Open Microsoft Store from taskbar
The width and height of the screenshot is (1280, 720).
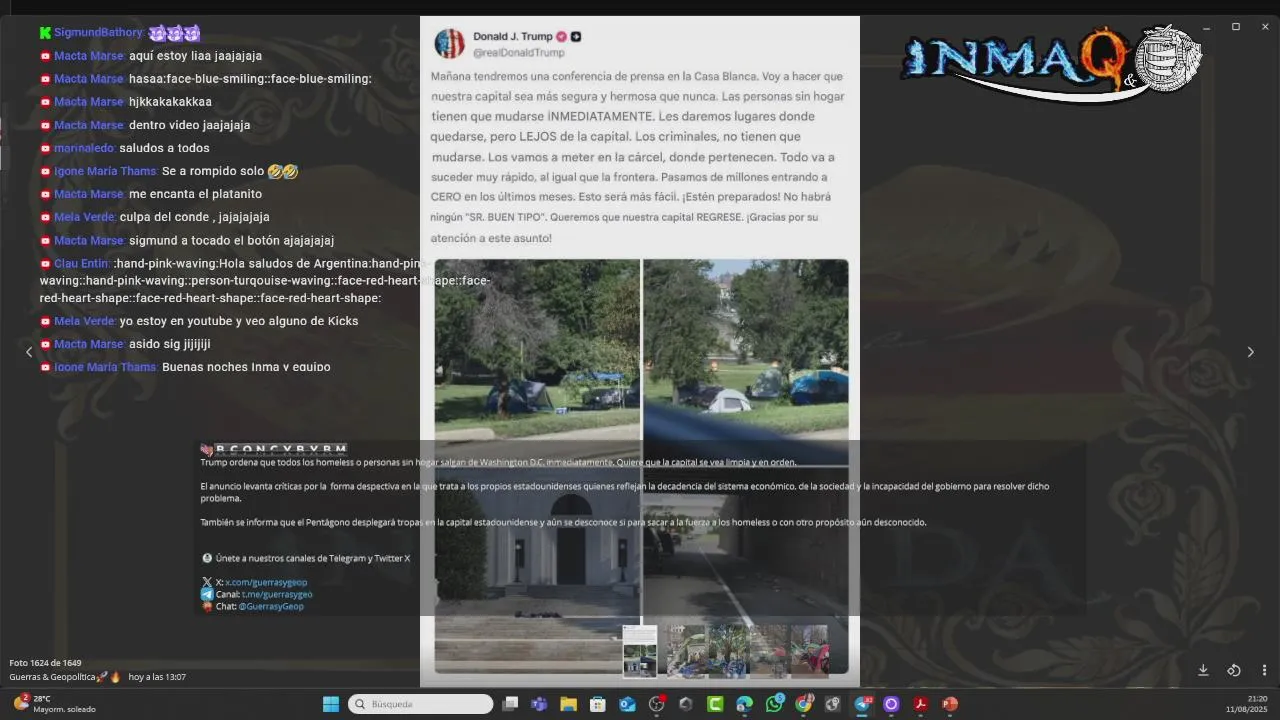598,704
